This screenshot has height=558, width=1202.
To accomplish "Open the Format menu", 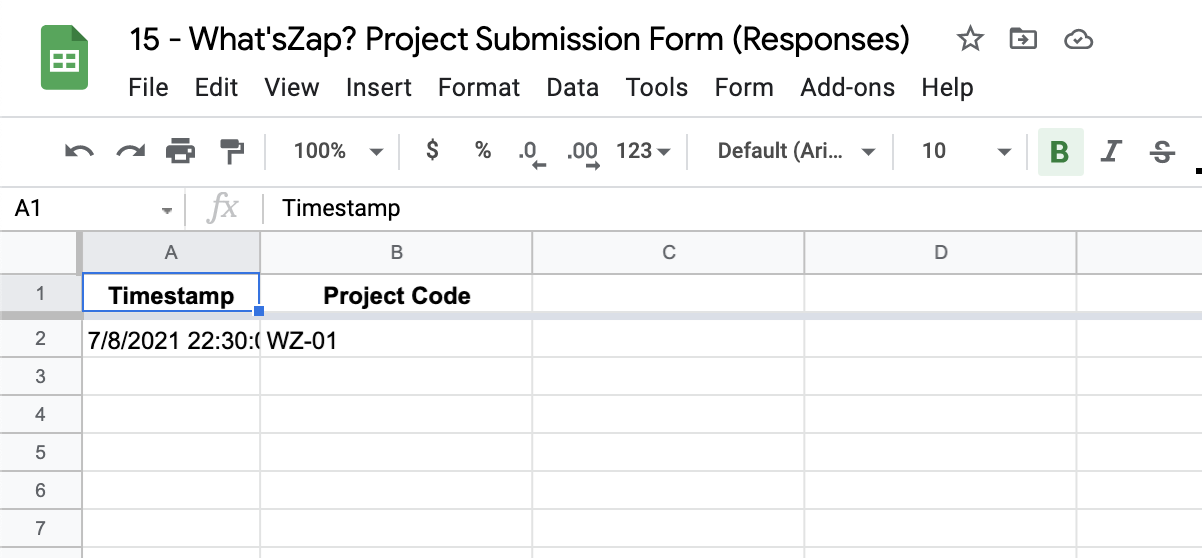I will click(x=479, y=88).
